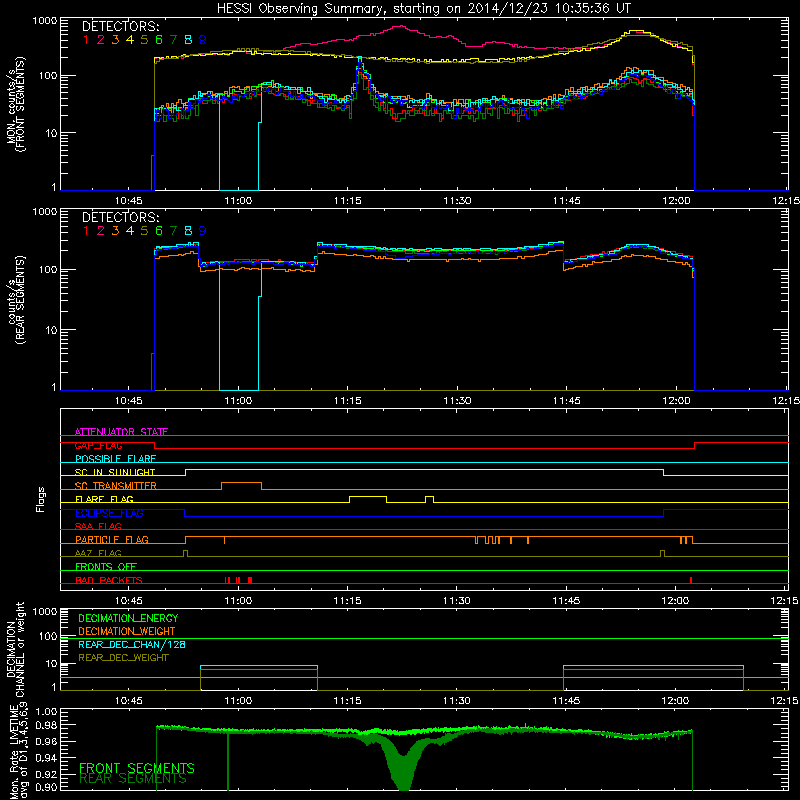Click DETECTORS: label in front segments plot
Image resolution: width=800 pixels, height=800 pixels.
pyautogui.click(x=120, y=26)
